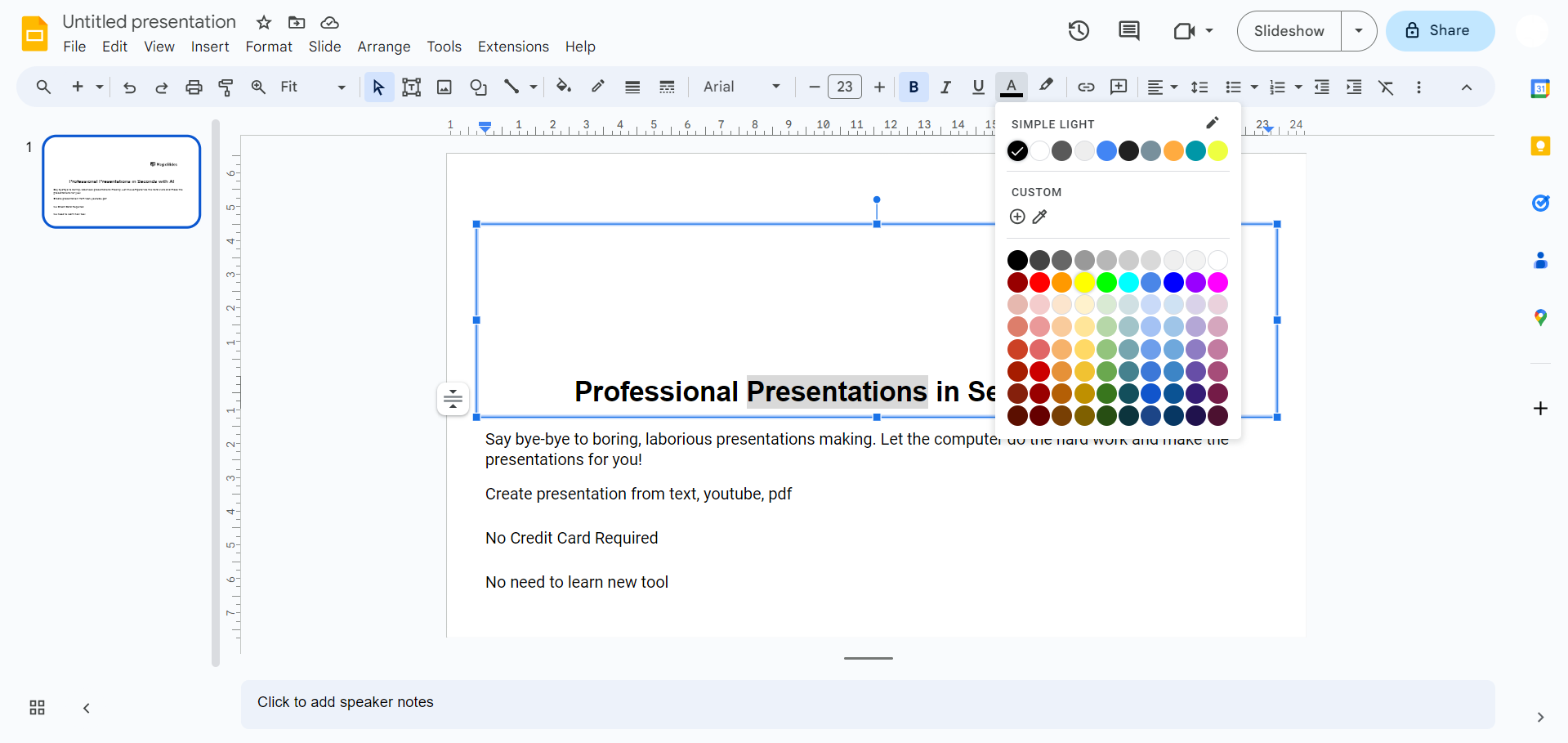The width and height of the screenshot is (1568, 743).
Task: Click the eyedropper in Custom section
Action: coord(1039,217)
